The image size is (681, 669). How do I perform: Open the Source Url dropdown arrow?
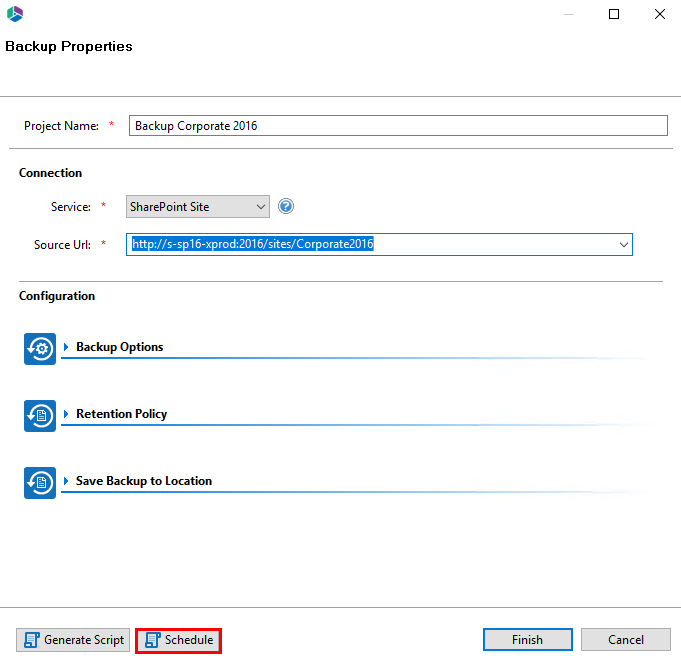[623, 244]
